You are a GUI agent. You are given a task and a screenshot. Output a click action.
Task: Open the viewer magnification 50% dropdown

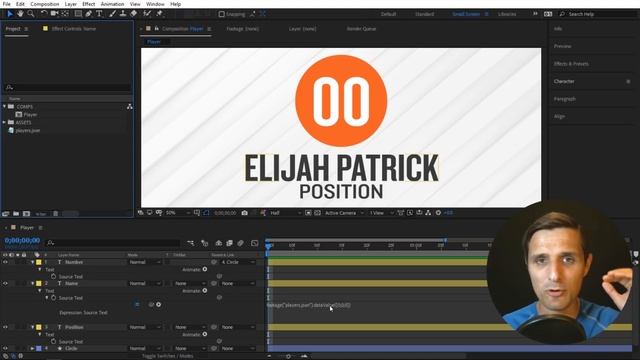(178, 213)
